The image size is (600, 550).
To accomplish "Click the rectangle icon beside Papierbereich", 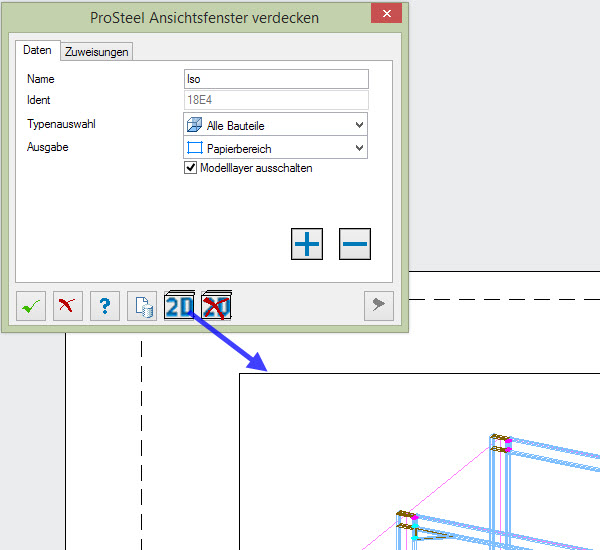I will [x=195, y=148].
